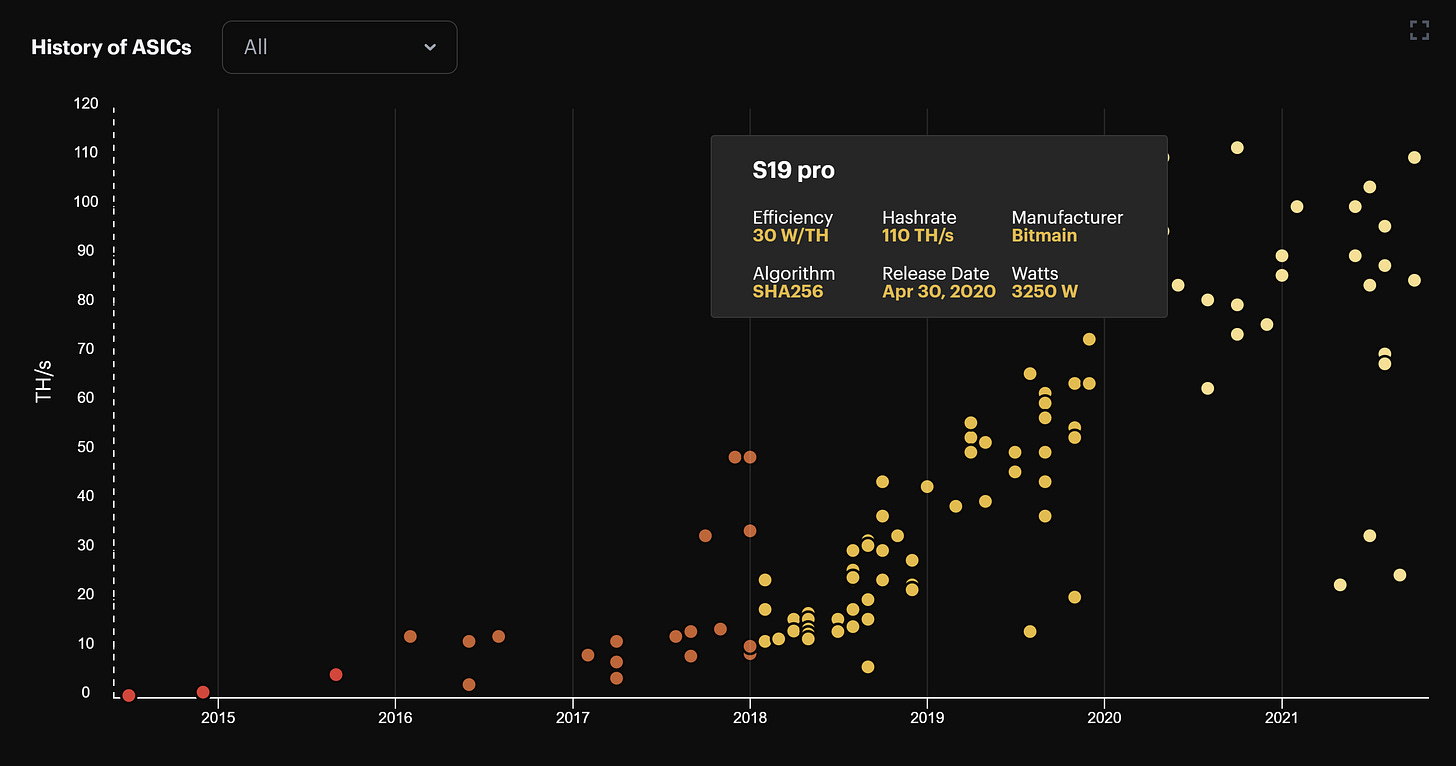The image size is (1456, 766).
Task: Click the "120" y-axis tick label
Action: 85,103
